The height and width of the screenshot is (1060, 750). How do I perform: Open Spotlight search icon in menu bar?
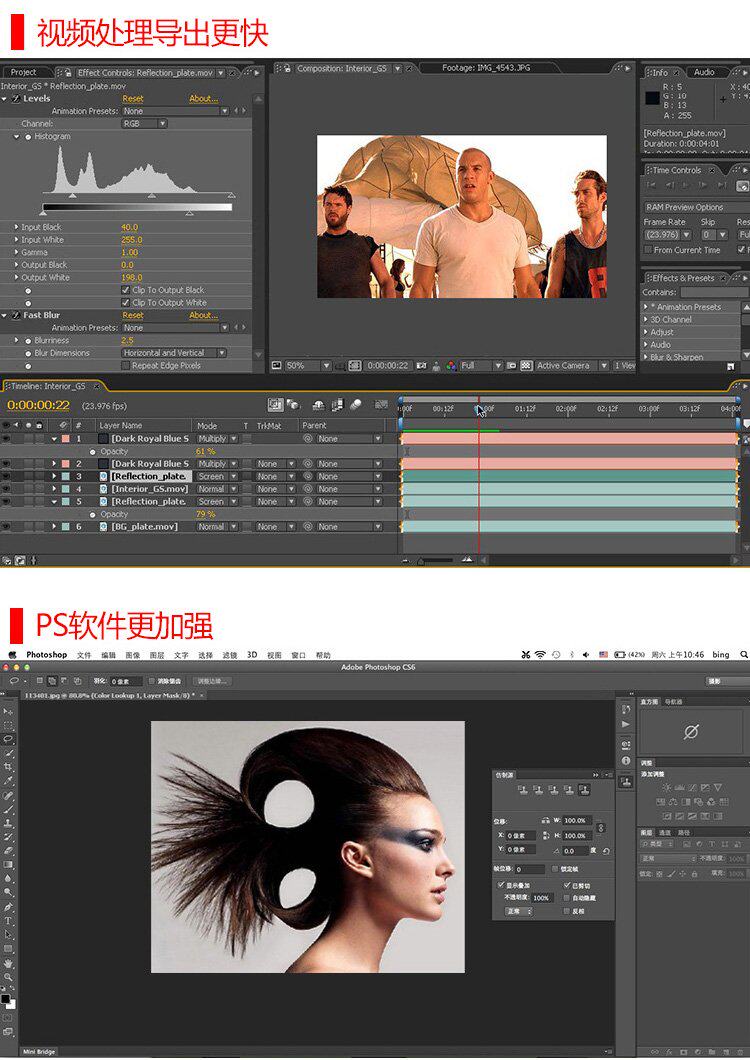tap(743, 655)
